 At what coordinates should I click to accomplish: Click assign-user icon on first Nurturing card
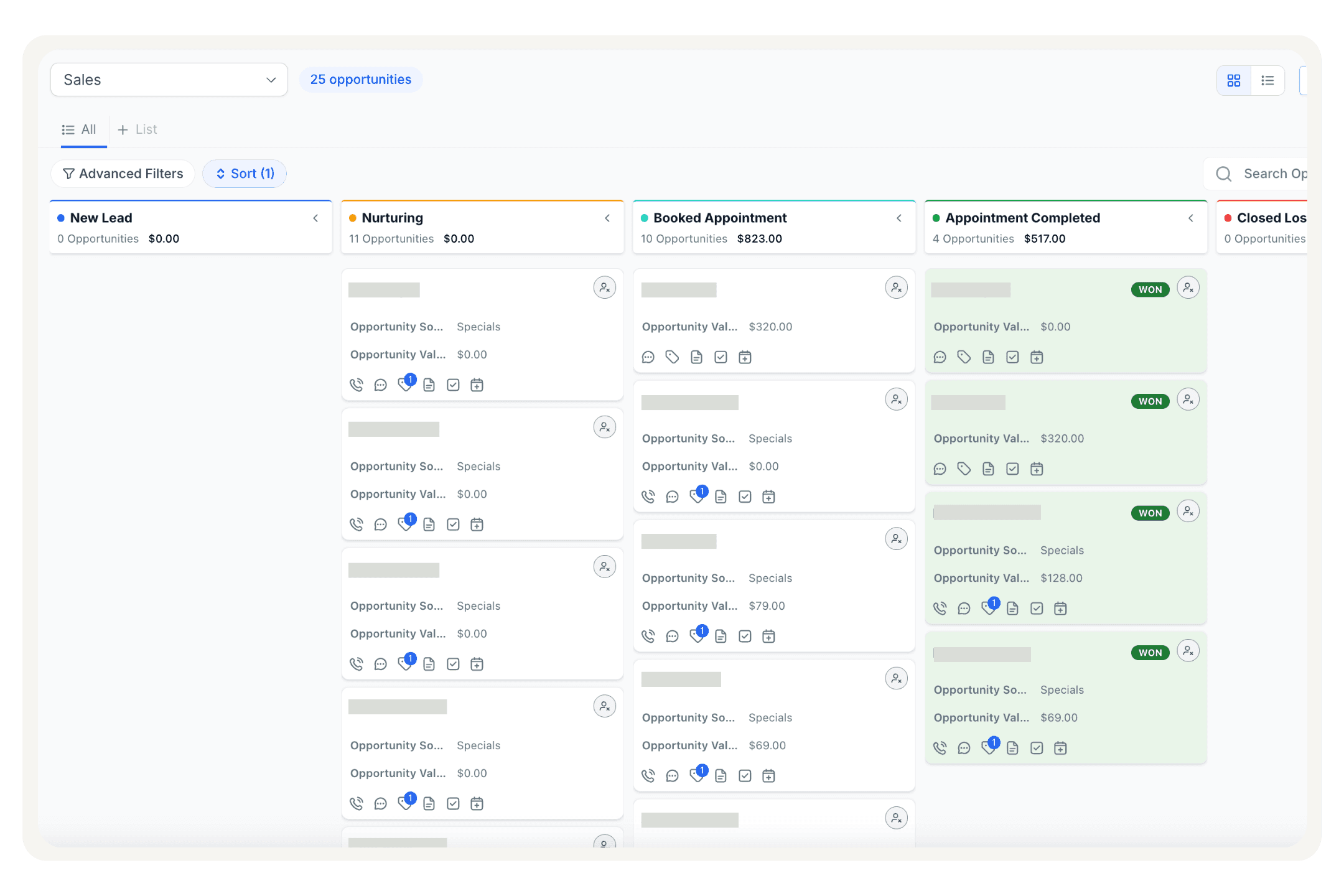click(x=604, y=287)
